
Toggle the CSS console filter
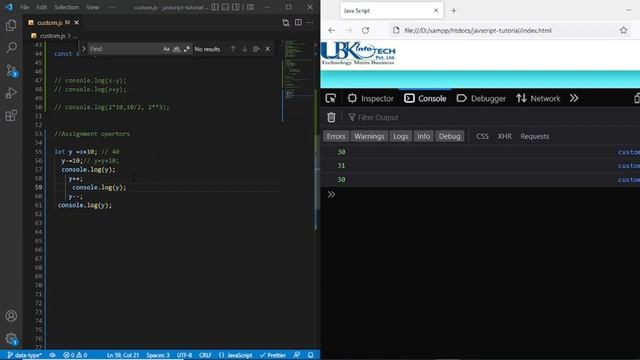coord(482,136)
